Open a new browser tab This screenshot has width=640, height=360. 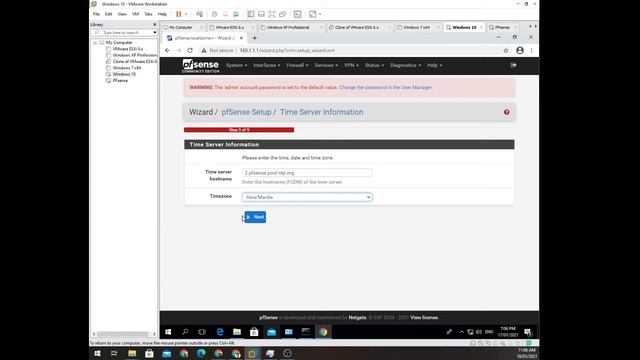[x=254, y=38]
